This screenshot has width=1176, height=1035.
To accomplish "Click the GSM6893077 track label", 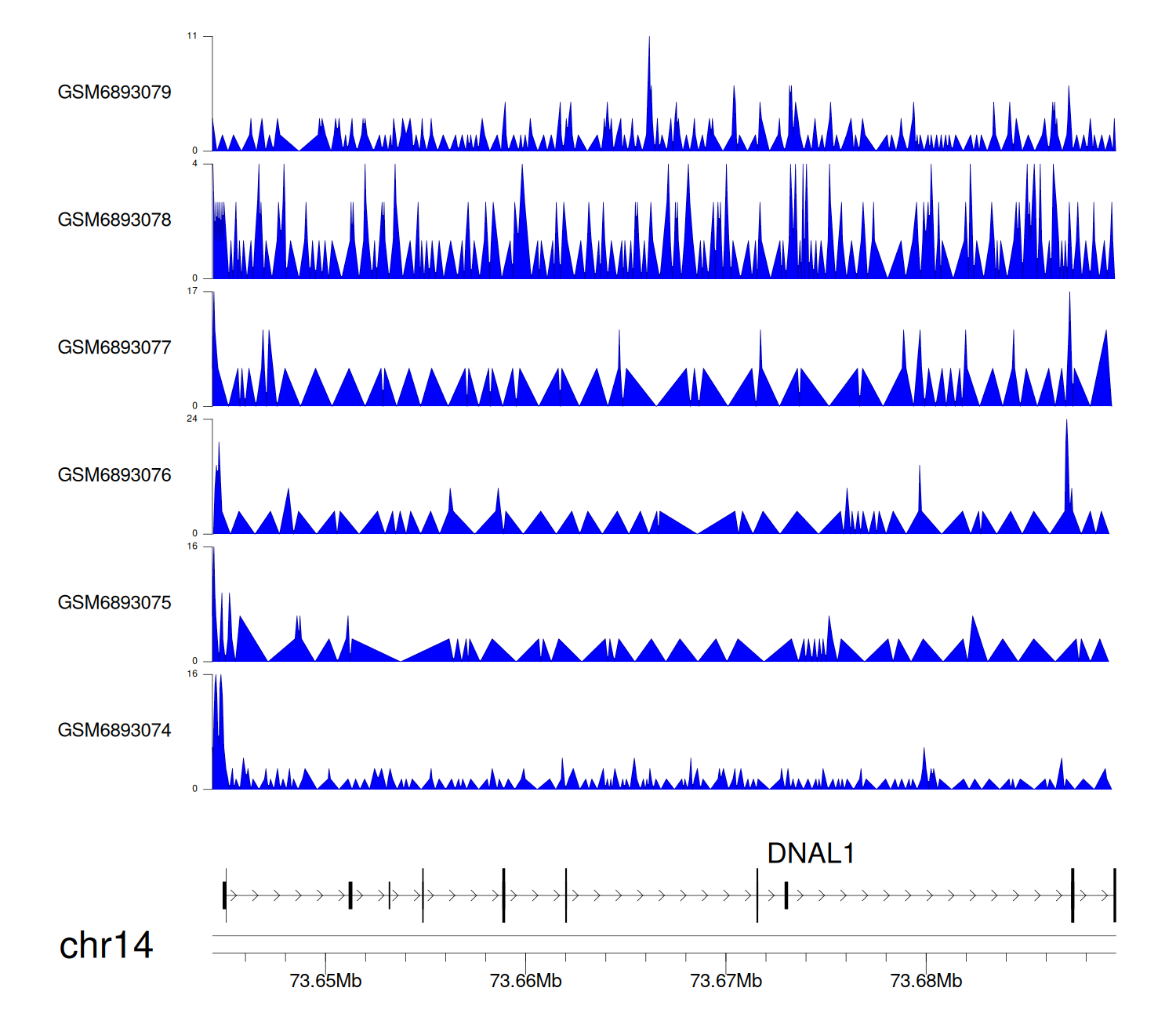I will pyautogui.click(x=114, y=347).
